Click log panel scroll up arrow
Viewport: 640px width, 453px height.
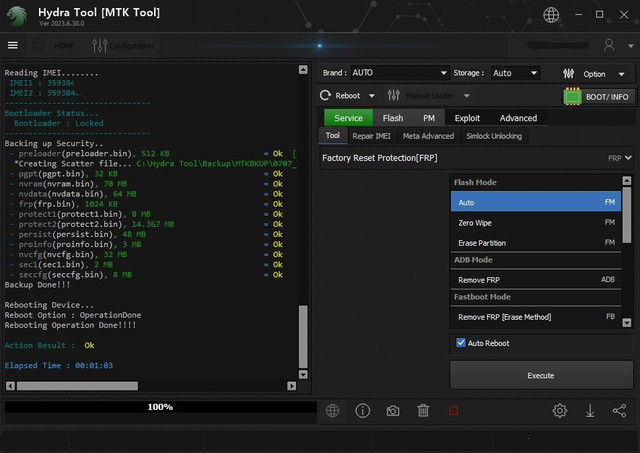point(303,69)
